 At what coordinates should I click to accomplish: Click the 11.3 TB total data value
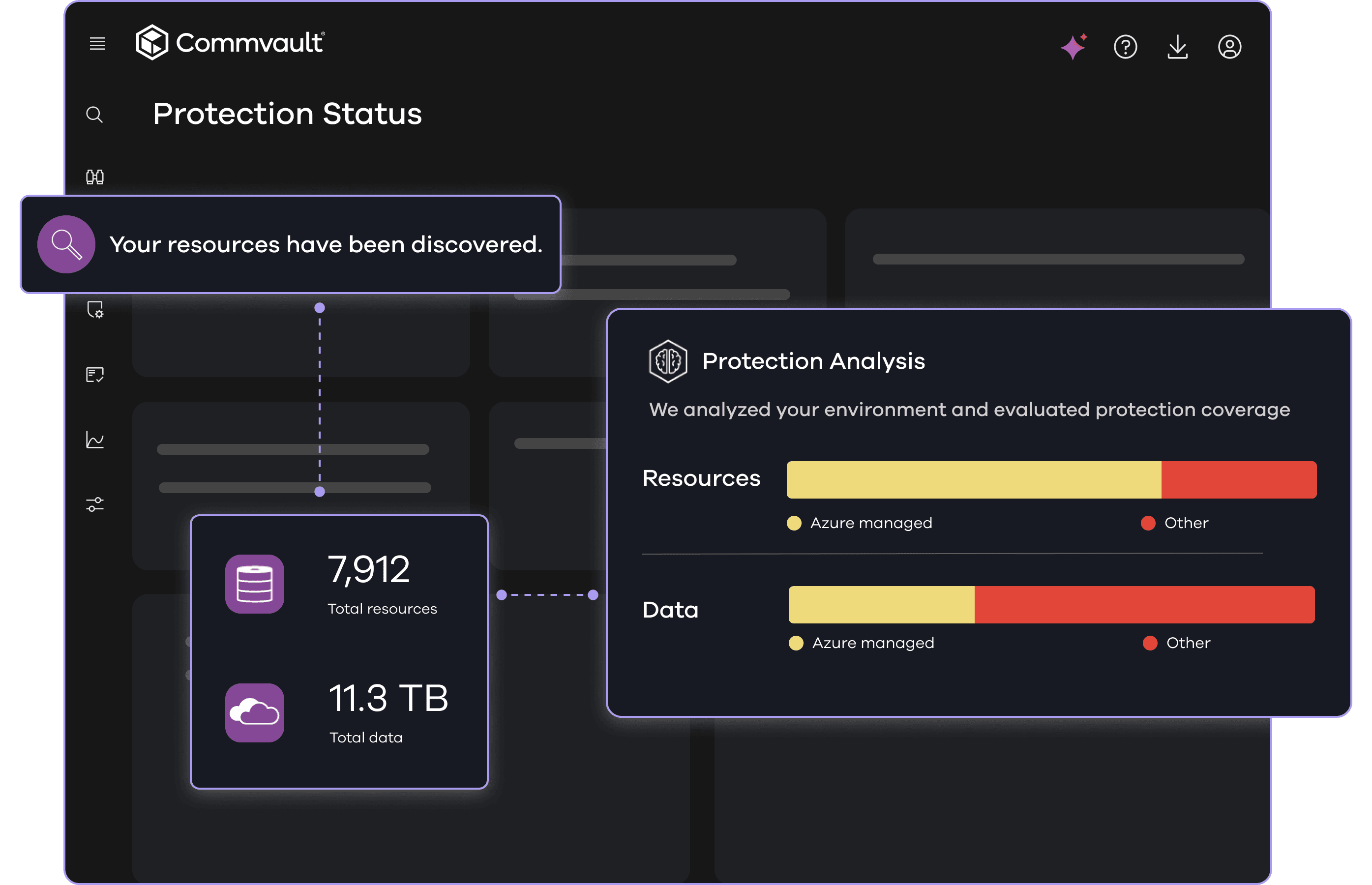(388, 698)
